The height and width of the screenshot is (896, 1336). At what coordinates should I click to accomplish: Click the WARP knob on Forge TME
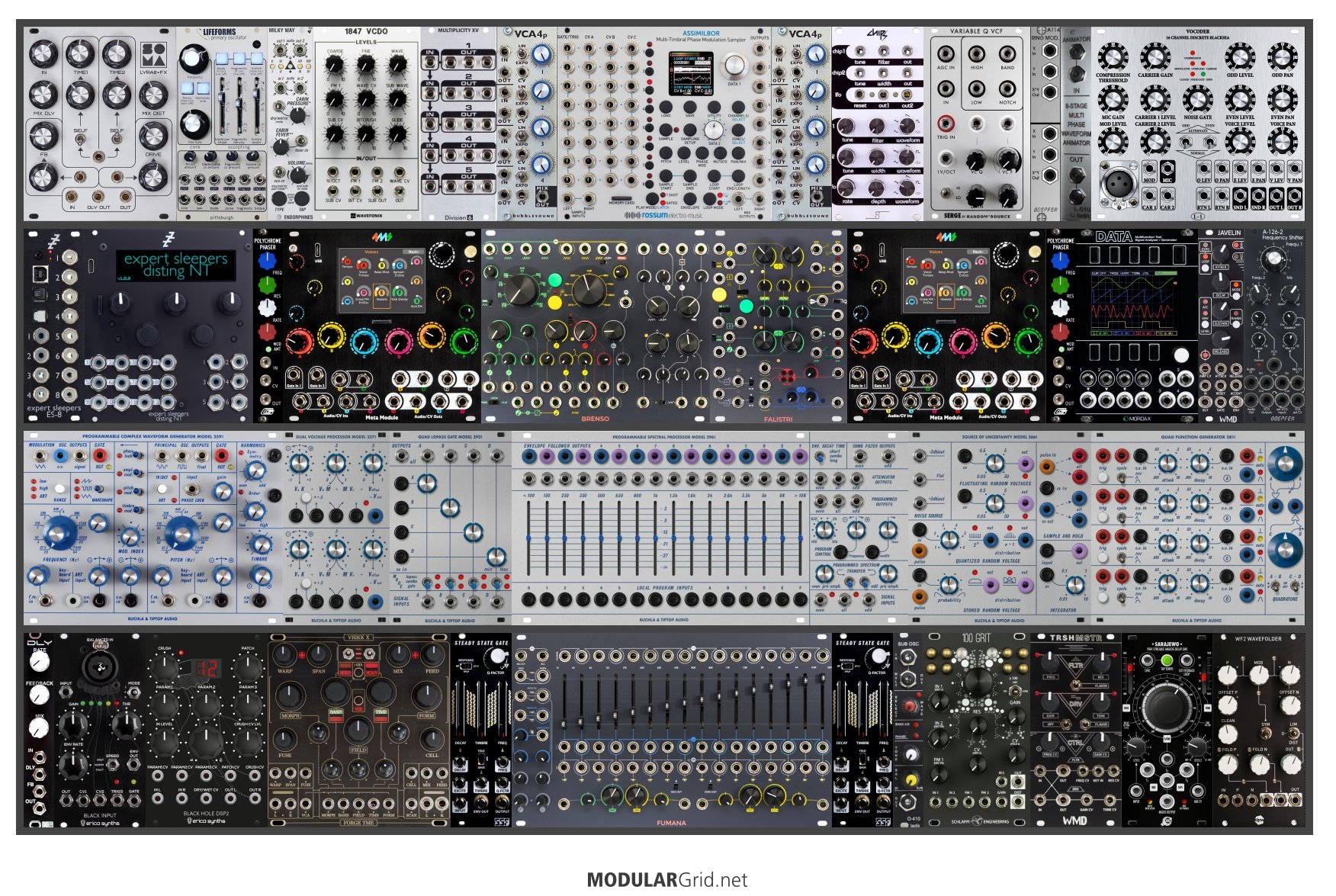284,655
